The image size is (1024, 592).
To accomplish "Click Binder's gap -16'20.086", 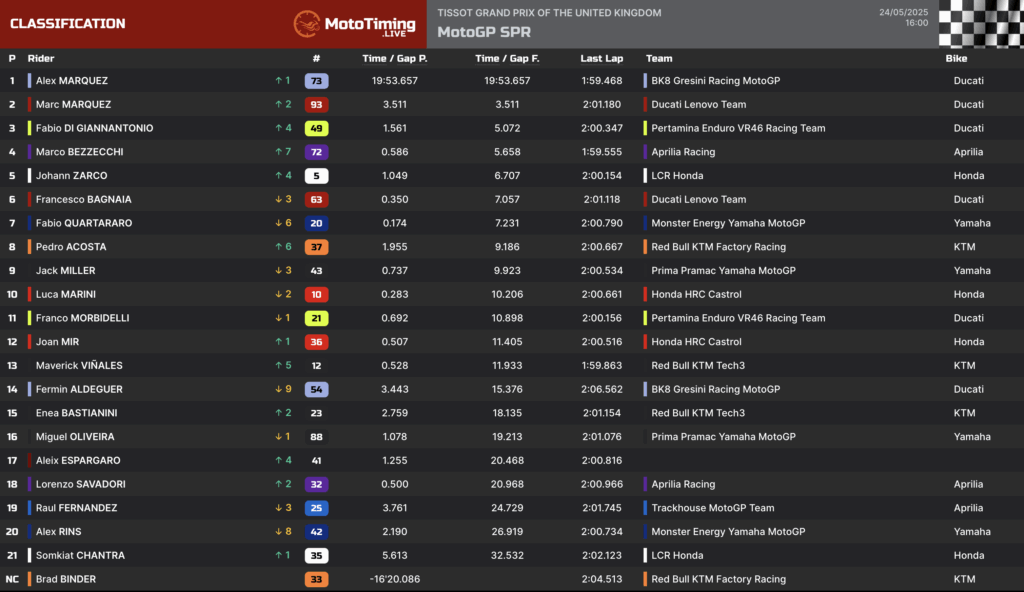I will (394, 579).
